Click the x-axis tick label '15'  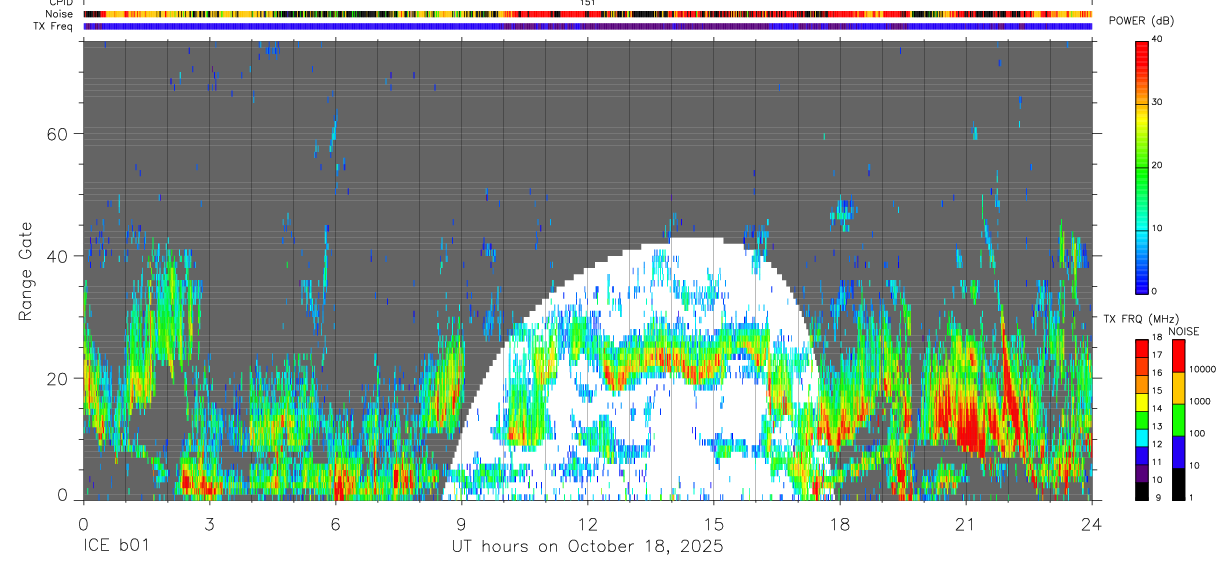pyautogui.click(x=713, y=523)
